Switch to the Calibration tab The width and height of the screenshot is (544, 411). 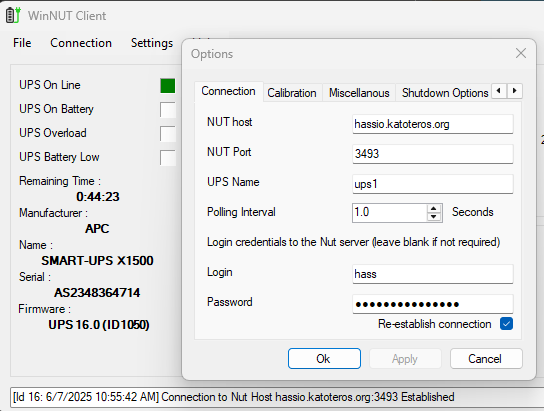point(292,93)
